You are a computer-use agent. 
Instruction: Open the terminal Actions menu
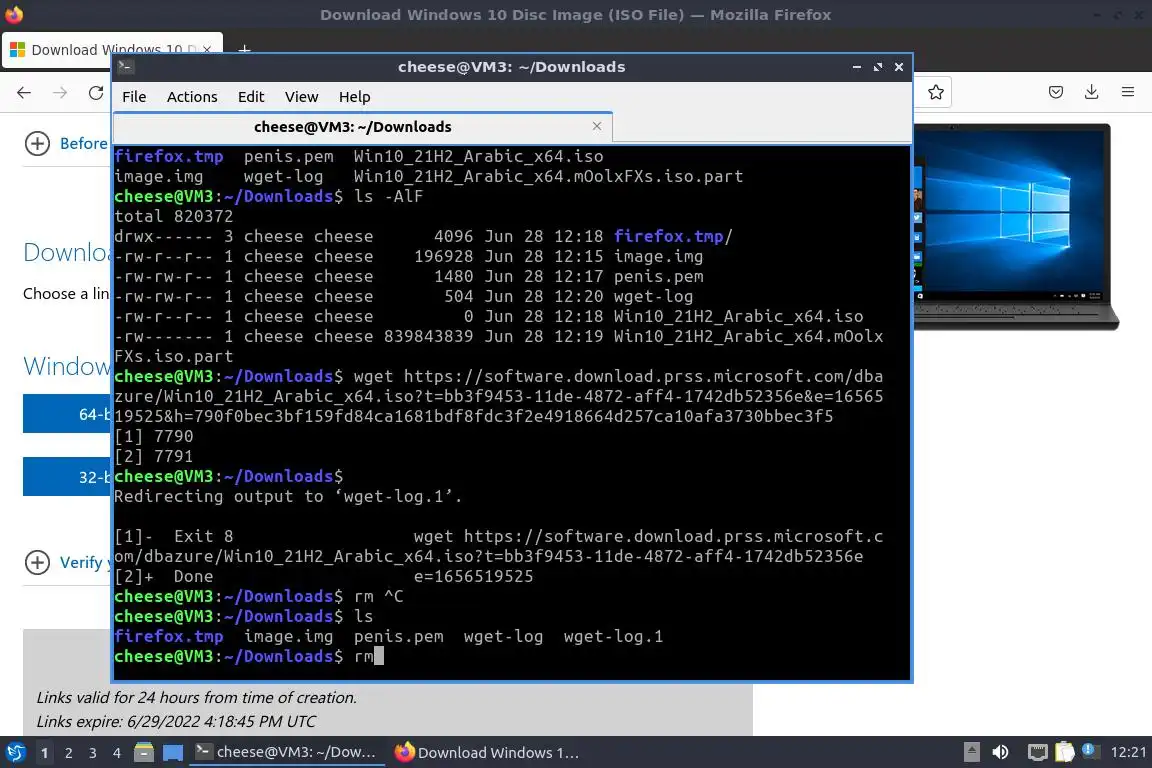coord(192,97)
